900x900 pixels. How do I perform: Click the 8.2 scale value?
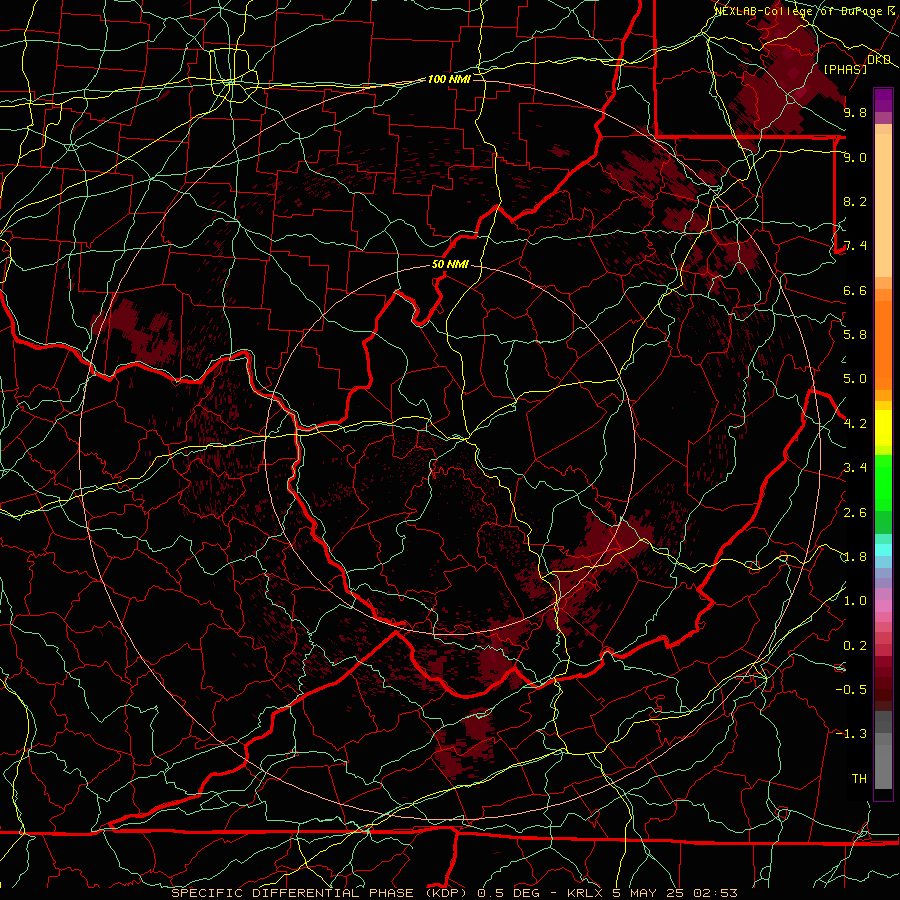pos(855,201)
